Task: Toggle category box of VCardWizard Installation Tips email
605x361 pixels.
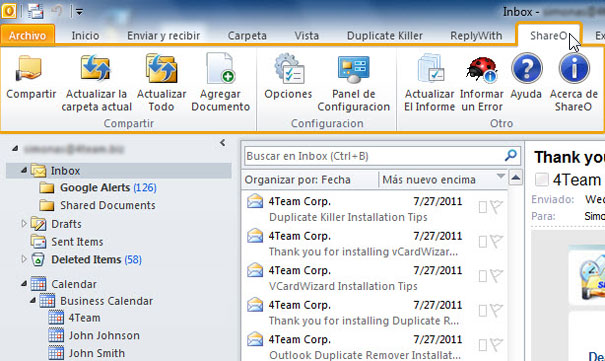Action: click(x=483, y=276)
